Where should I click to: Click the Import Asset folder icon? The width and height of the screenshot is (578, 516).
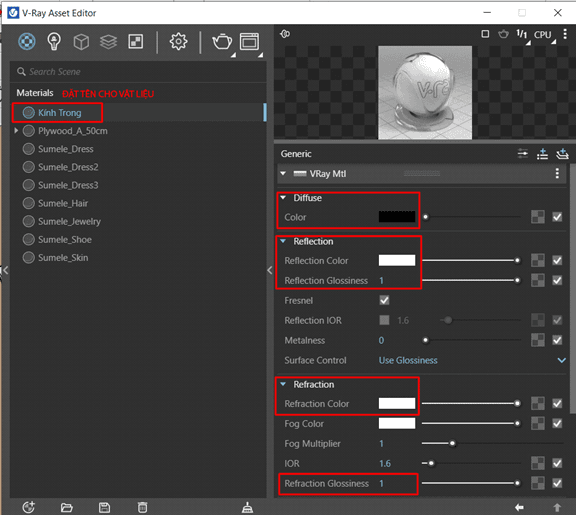click(67, 508)
